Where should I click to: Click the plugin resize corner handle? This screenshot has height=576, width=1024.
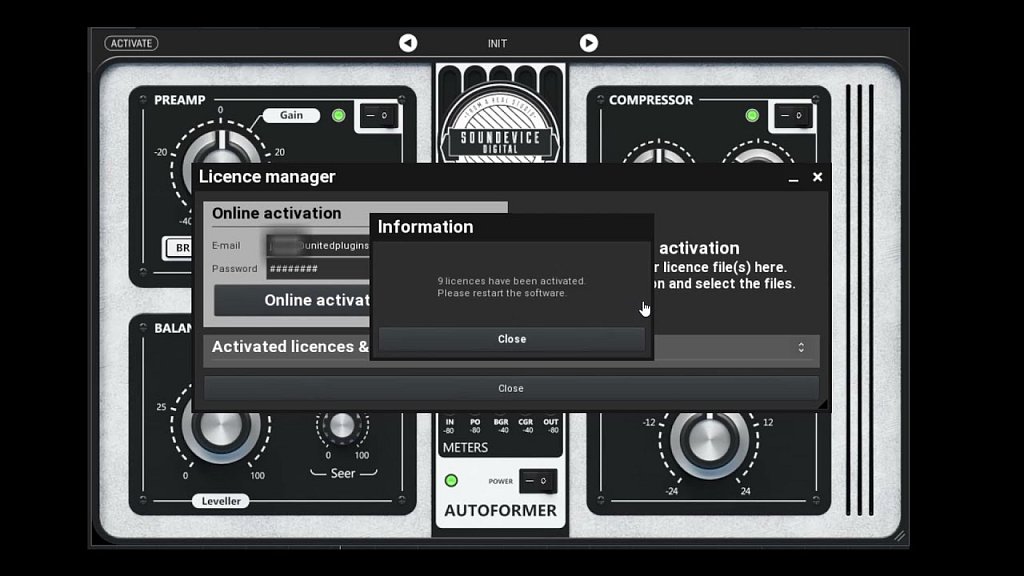pyautogui.click(x=899, y=537)
